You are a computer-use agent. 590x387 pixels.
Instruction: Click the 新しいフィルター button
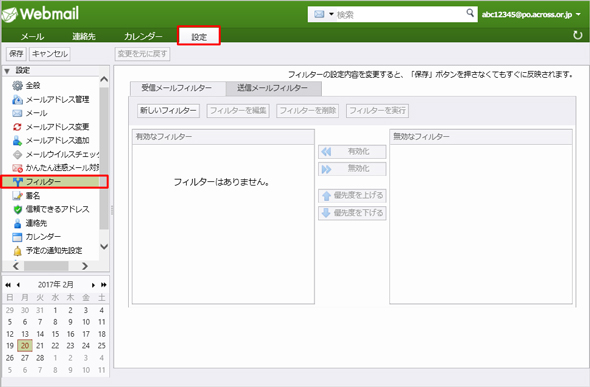[x=168, y=111]
